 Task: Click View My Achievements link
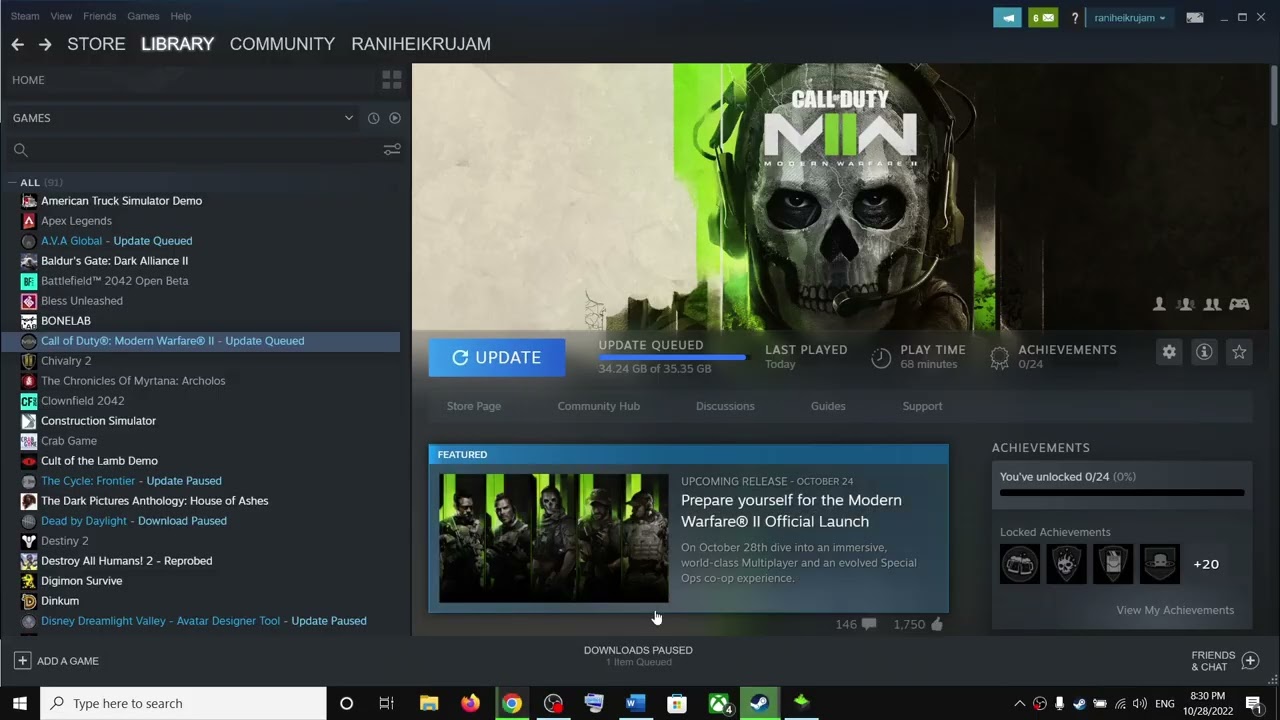point(1175,610)
